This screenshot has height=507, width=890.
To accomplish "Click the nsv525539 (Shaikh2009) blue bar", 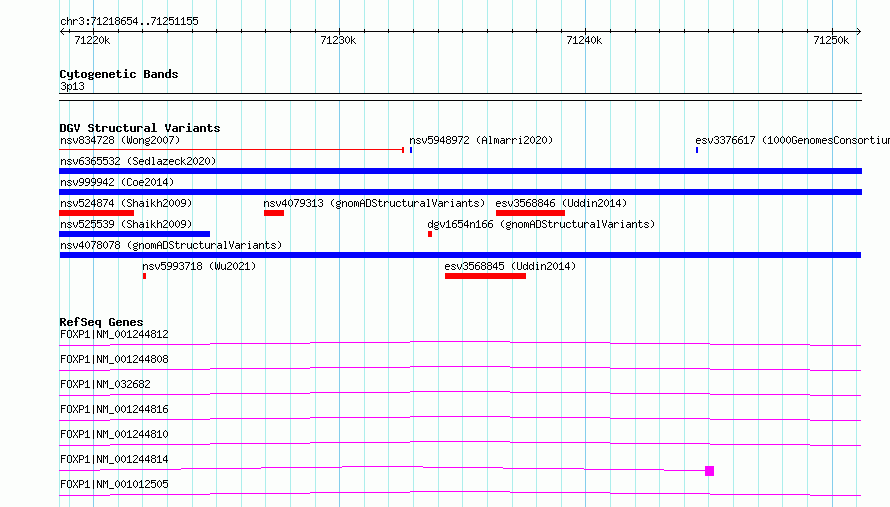I will (135, 234).
